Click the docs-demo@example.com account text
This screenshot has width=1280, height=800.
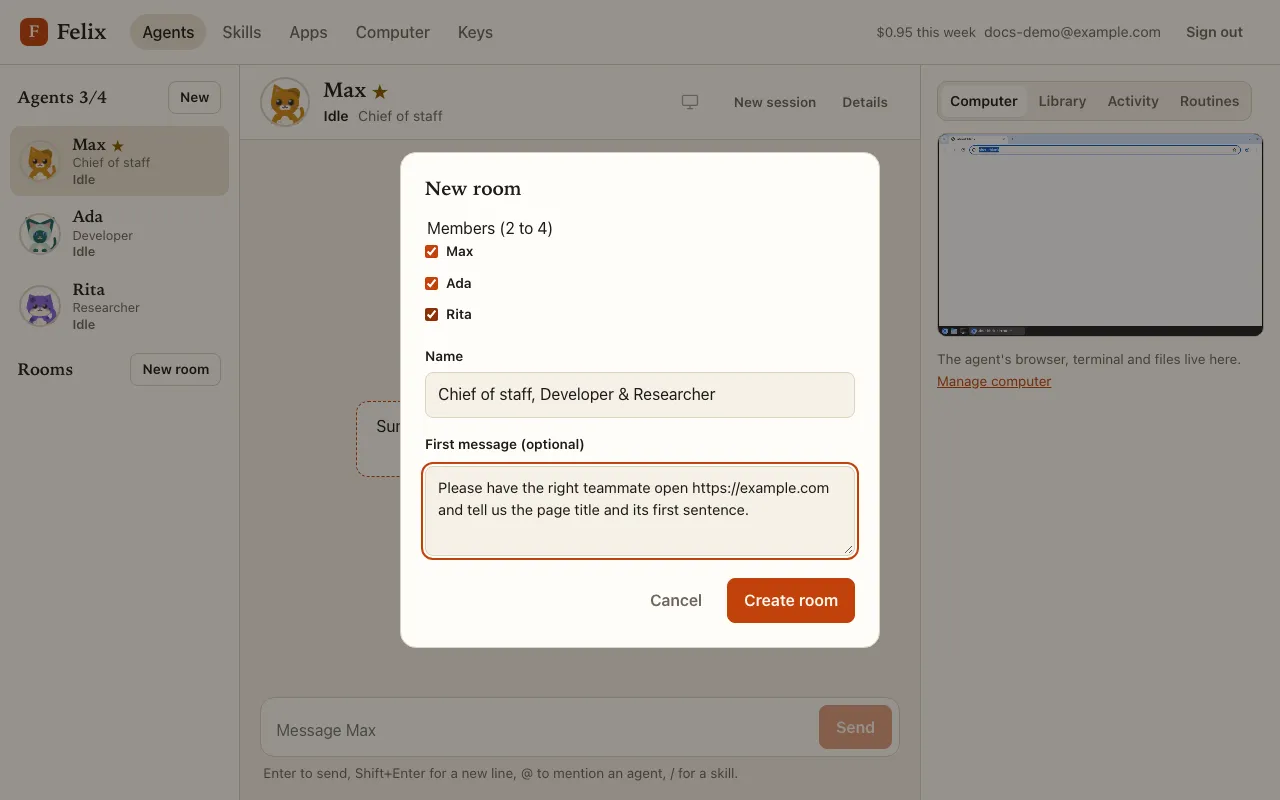[1072, 32]
